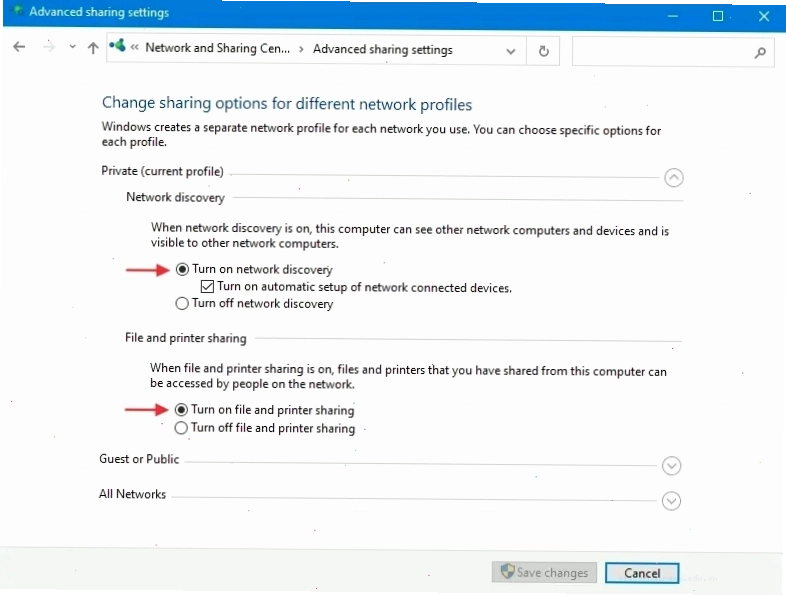Expand the address bar history dropdown
Viewport: 786px width, 595px height.
(x=510, y=51)
